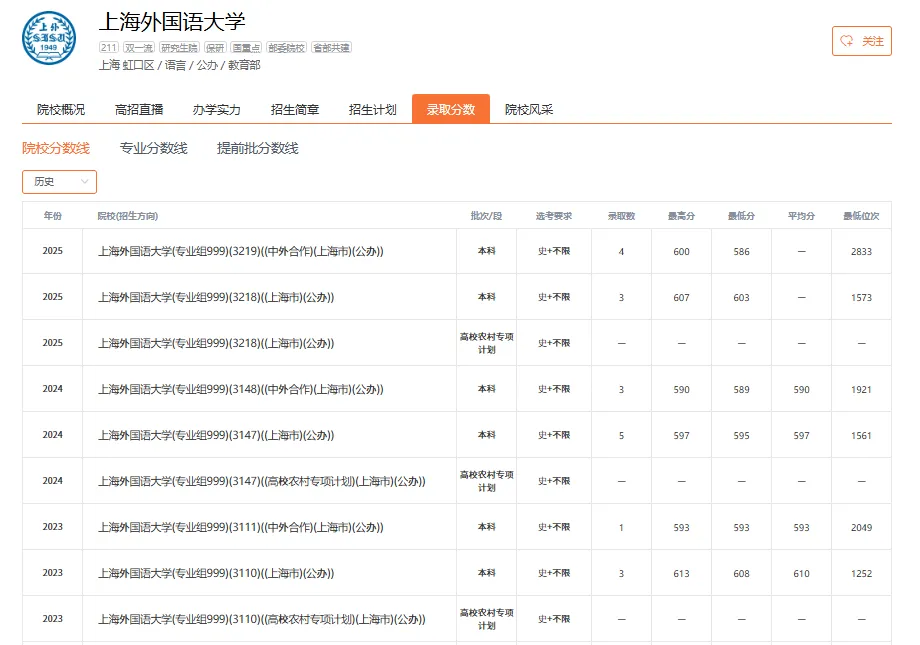Screen dimensions: 920x645
Task: Click the highest score 607
Action: pyautogui.click(x=681, y=298)
